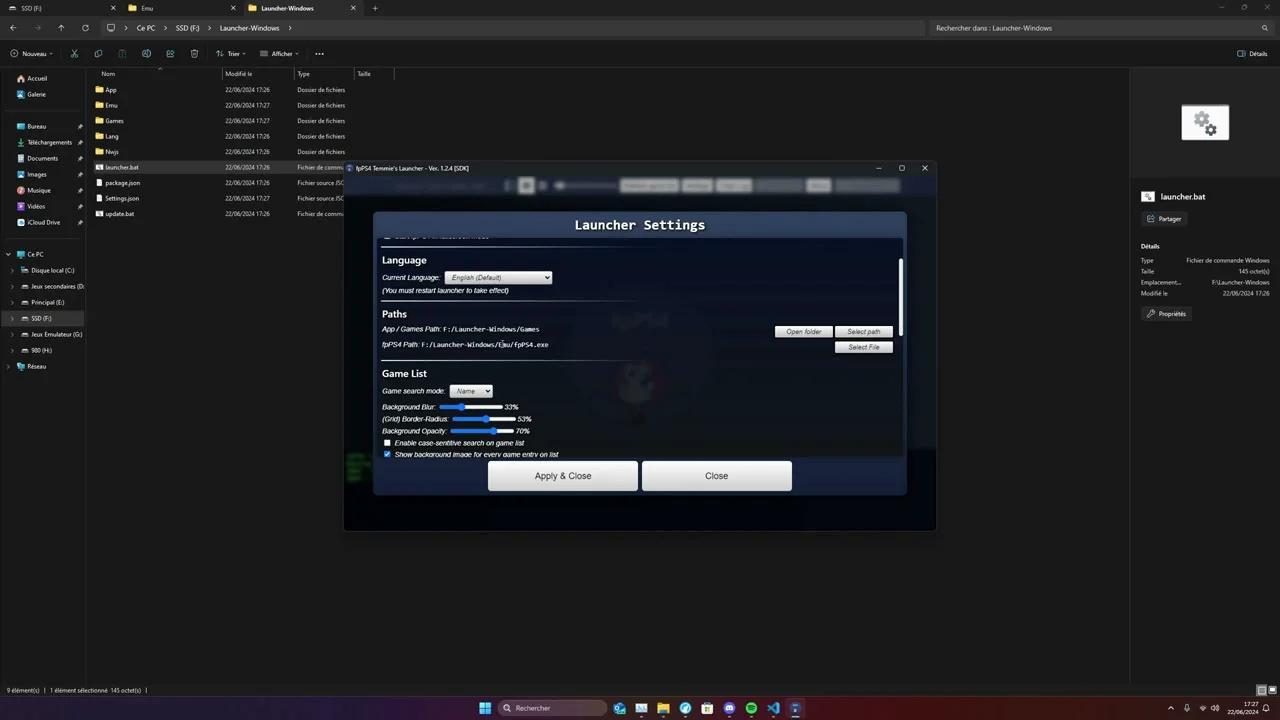This screenshot has width=1280, height=720.
Task: Open the Nouveau menu in Explorer
Action: [33, 54]
